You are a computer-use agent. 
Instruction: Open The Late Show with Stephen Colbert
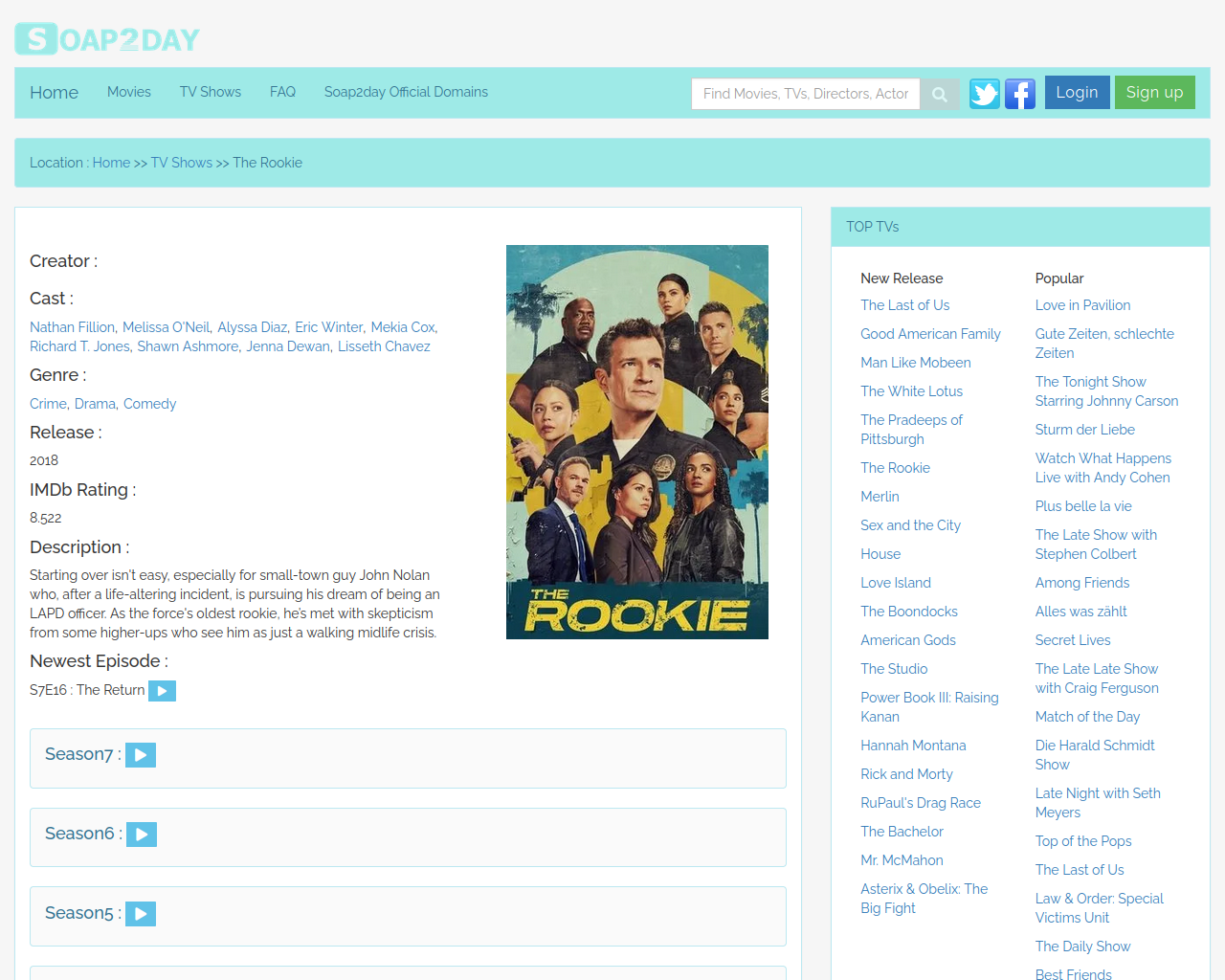pos(1096,545)
